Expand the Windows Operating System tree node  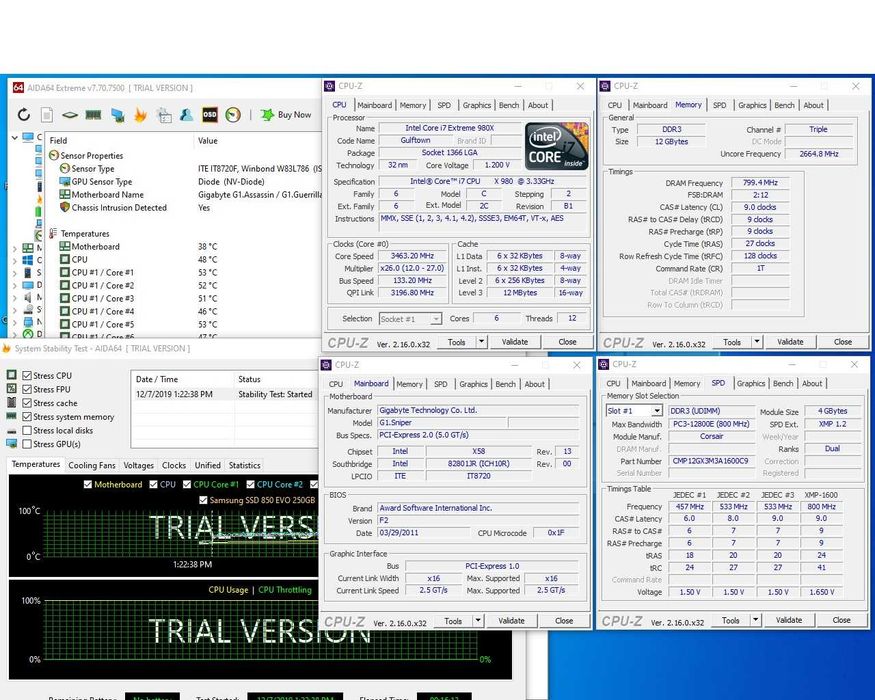click(15, 261)
